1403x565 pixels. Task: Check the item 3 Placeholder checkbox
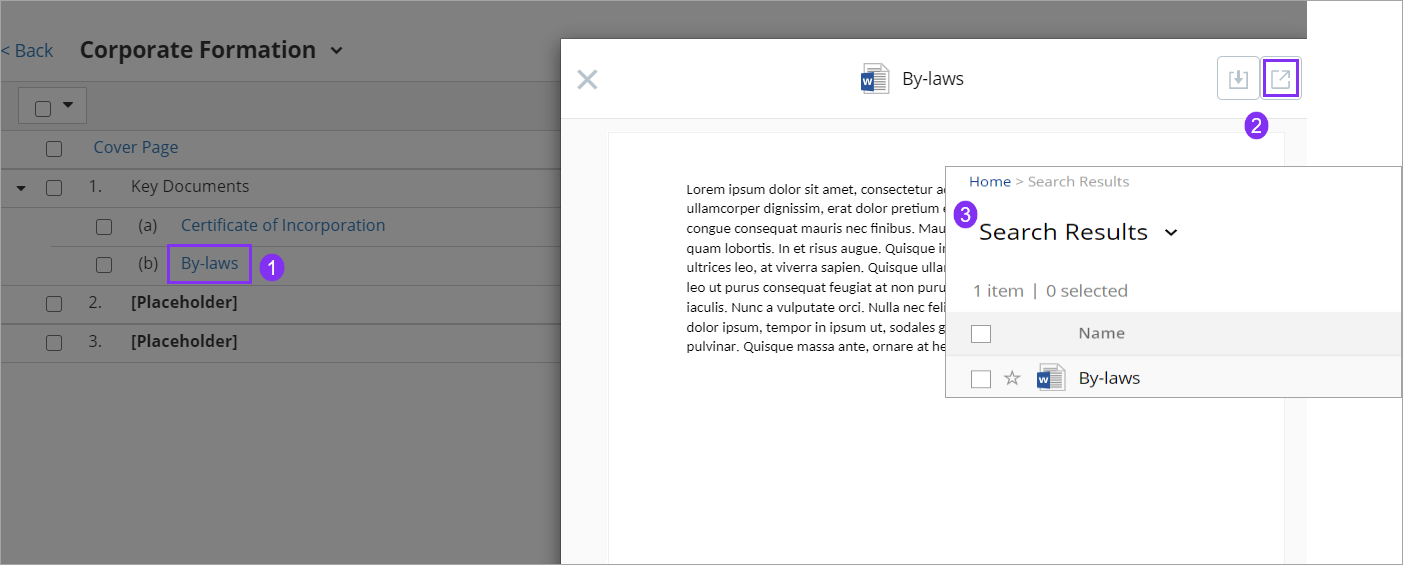coord(54,342)
